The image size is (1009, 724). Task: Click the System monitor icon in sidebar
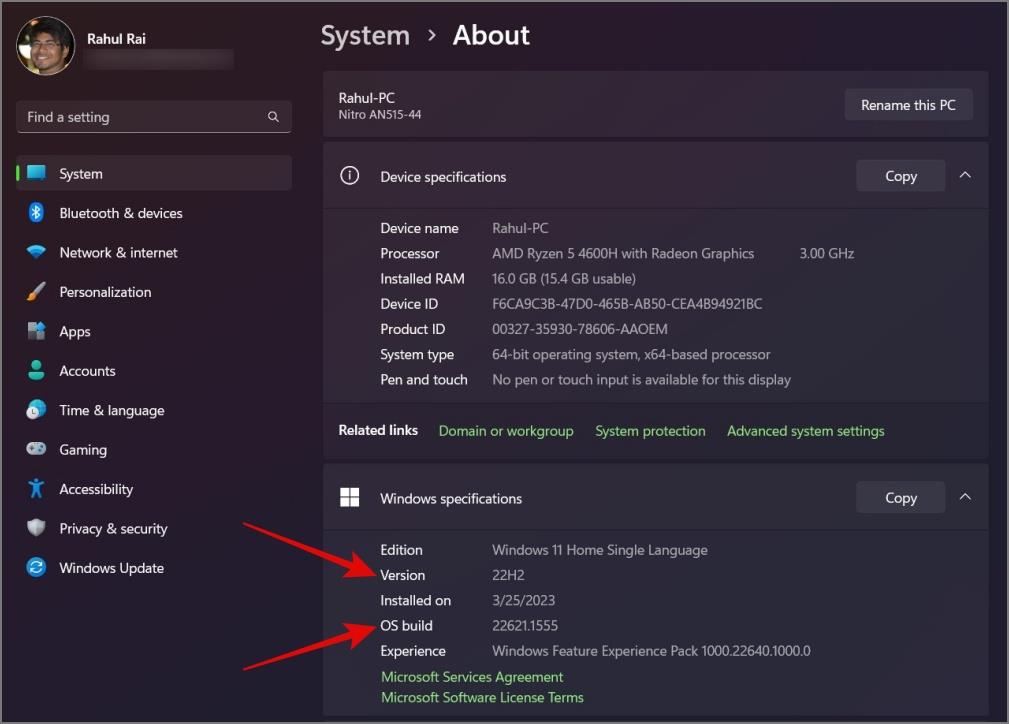[x=36, y=172]
